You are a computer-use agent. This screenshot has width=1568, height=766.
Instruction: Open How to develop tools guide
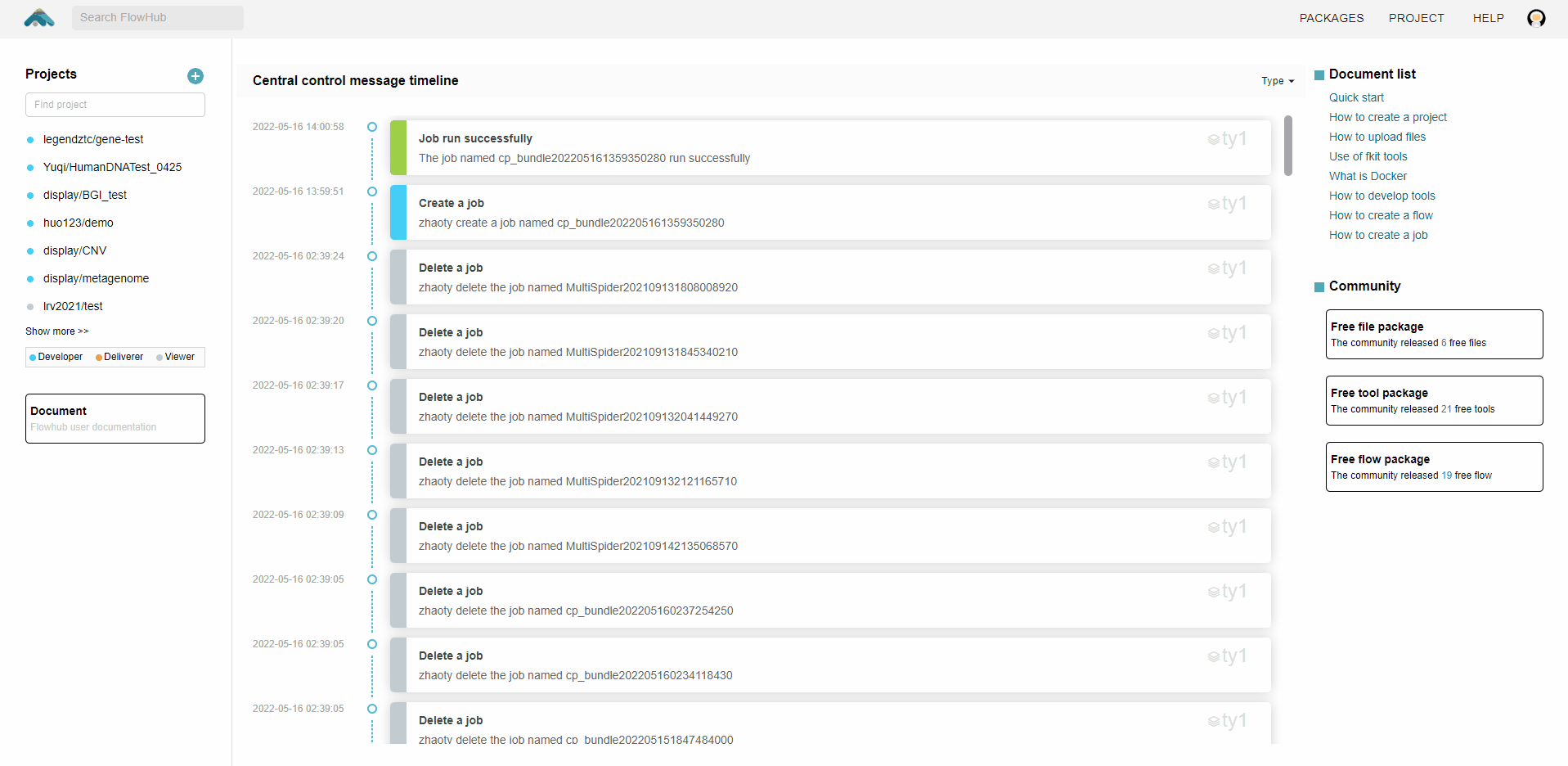click(1382, 196)
